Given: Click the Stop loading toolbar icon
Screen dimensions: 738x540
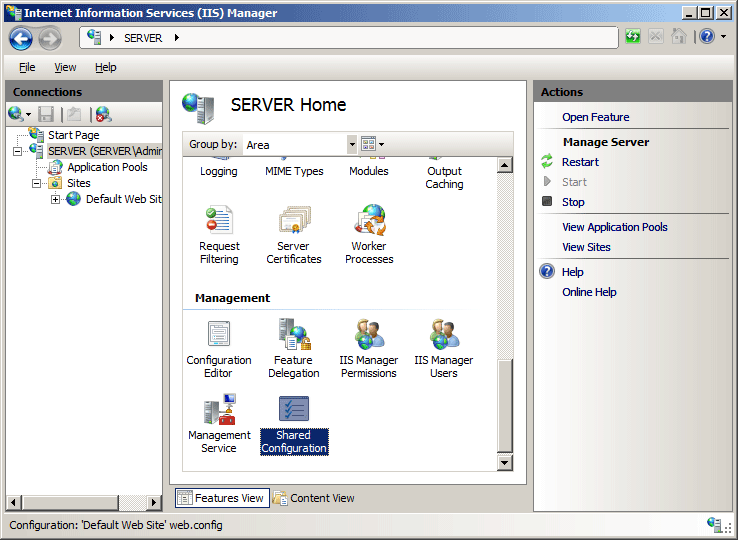Looking at the screenshot, I should pyautogui.click(x=656, y=36).
